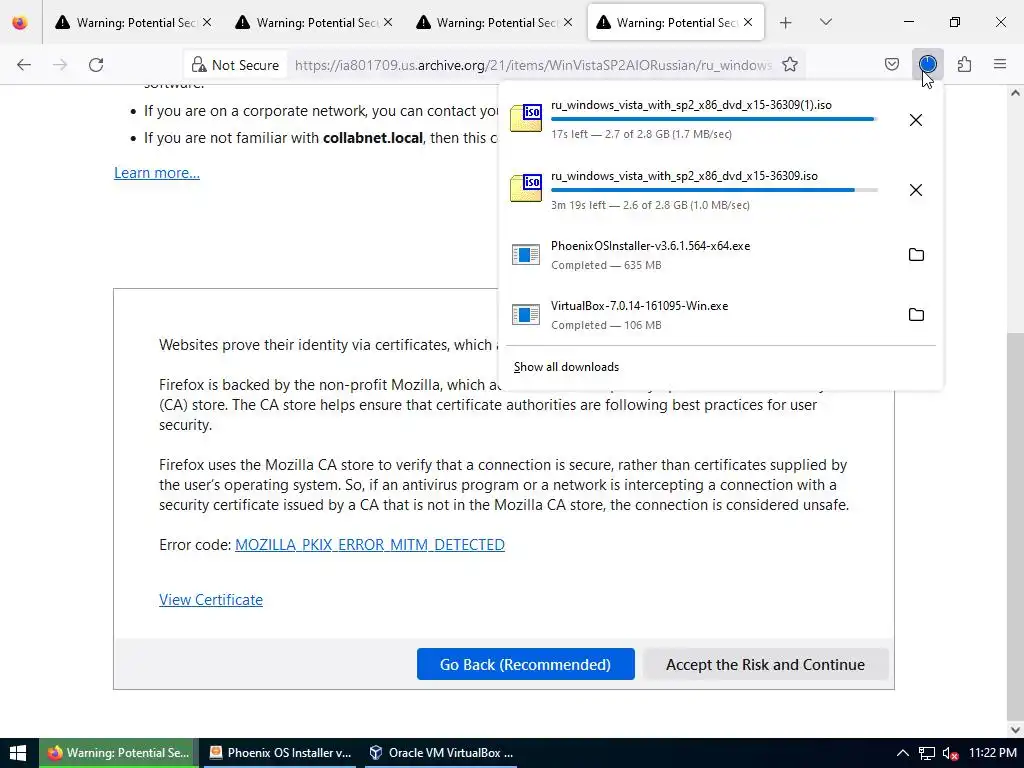This screenshot has width=1024, height=768.
Task: Cancel the 36309(1).iso download
Action: (x=916, y=120)
